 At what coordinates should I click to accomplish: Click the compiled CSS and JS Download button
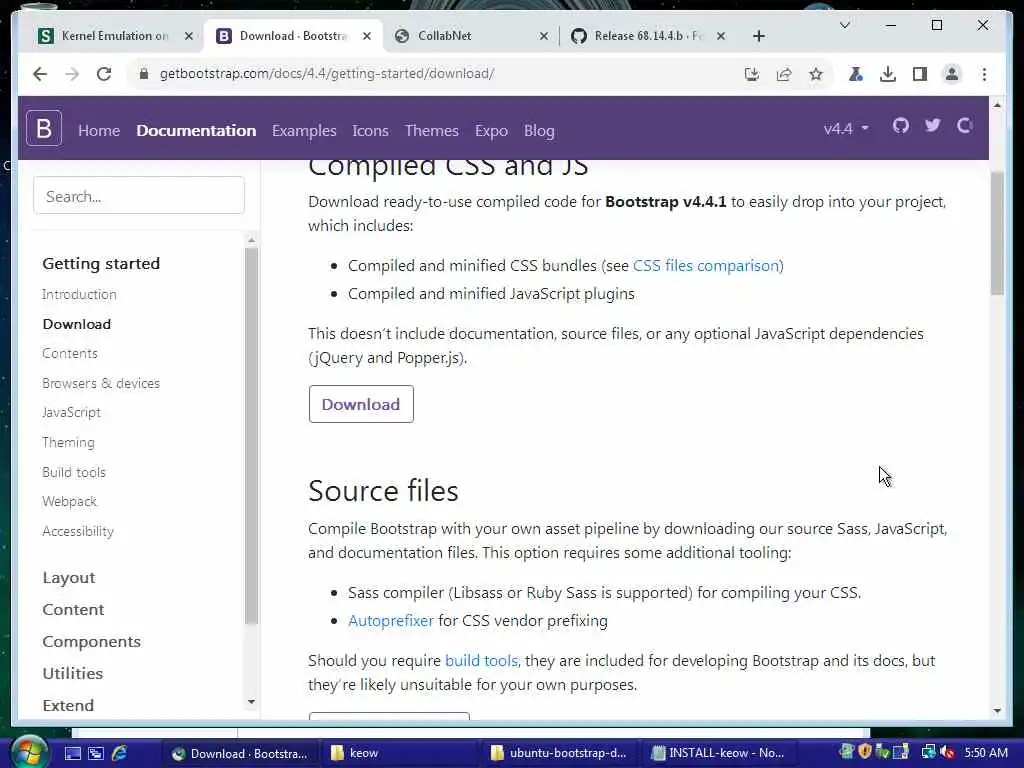pyautogui.click(x=361, y=404)
